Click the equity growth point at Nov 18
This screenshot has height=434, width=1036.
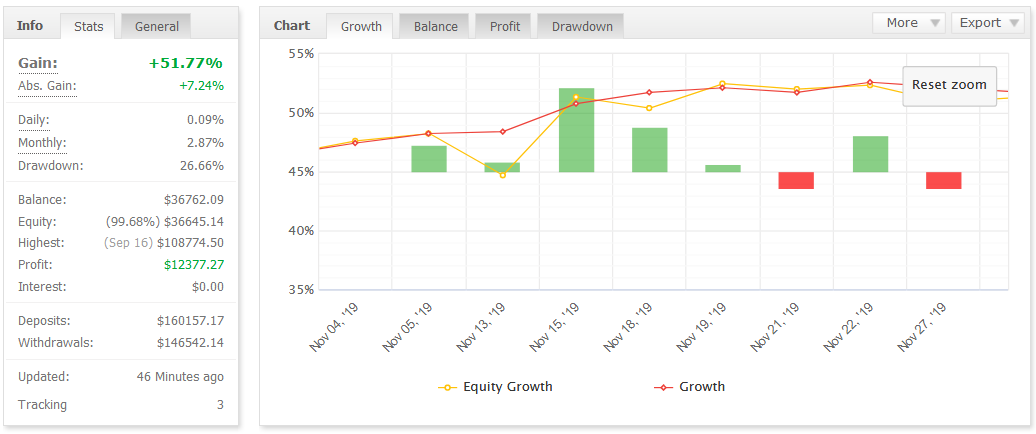649,108
